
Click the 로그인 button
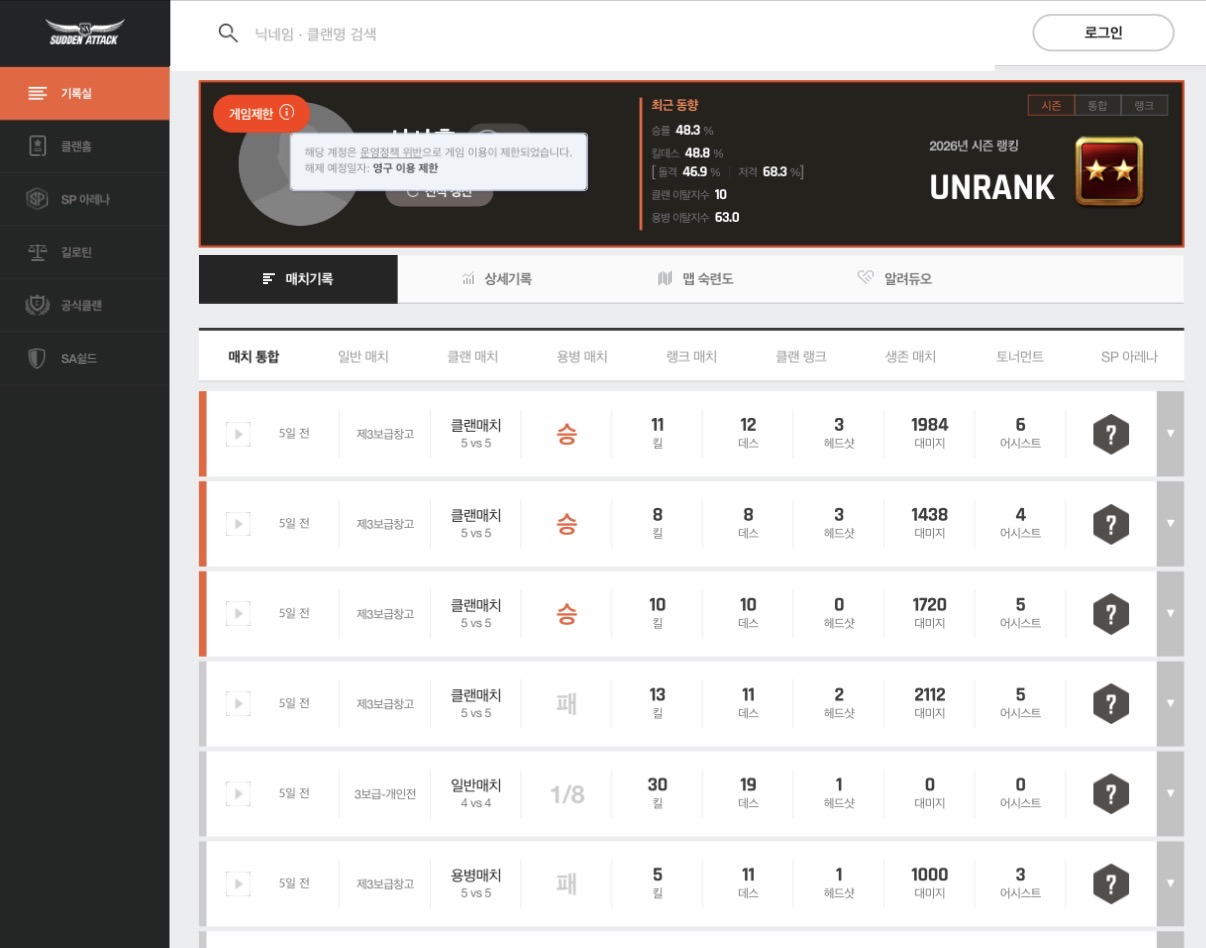click(1103, 33)
